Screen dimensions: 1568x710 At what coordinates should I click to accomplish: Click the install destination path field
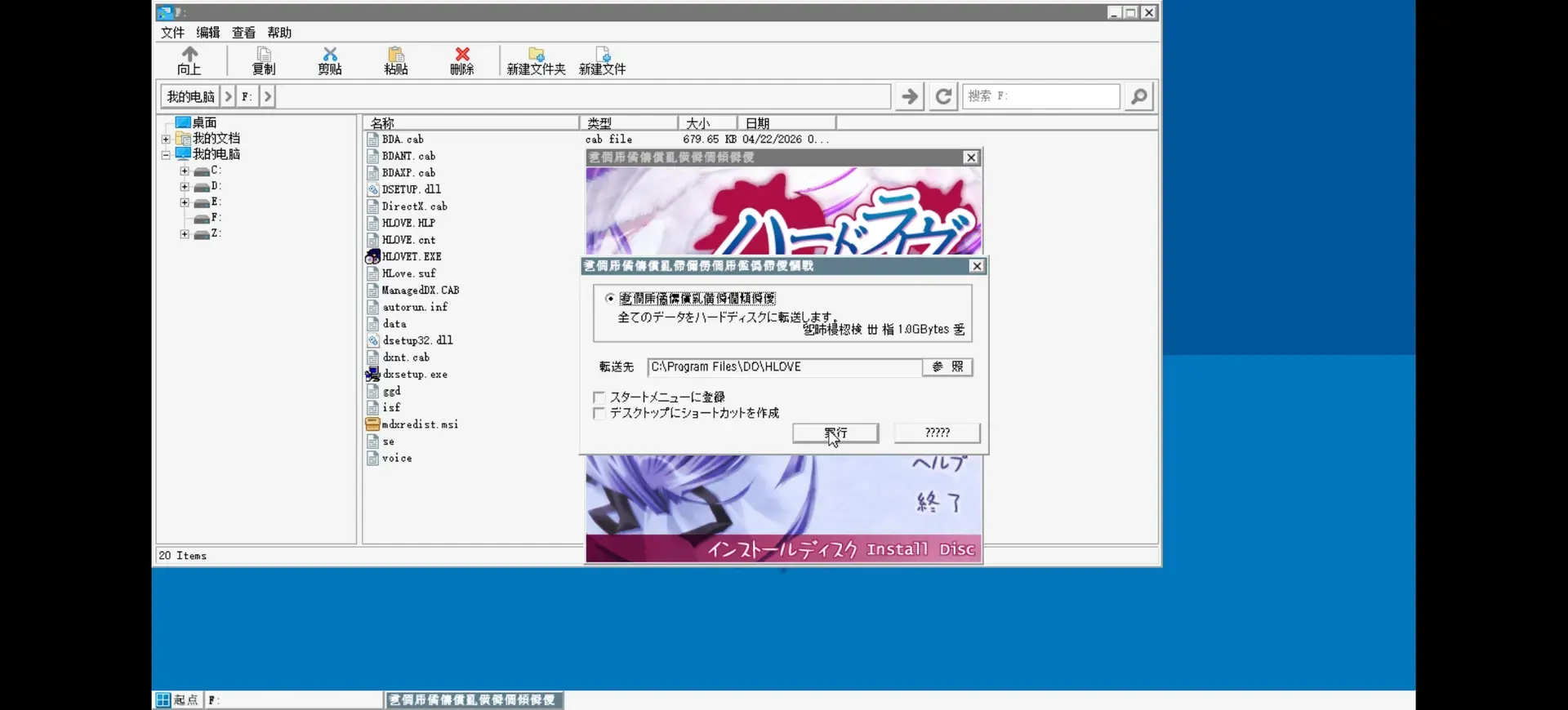[785, 367]
